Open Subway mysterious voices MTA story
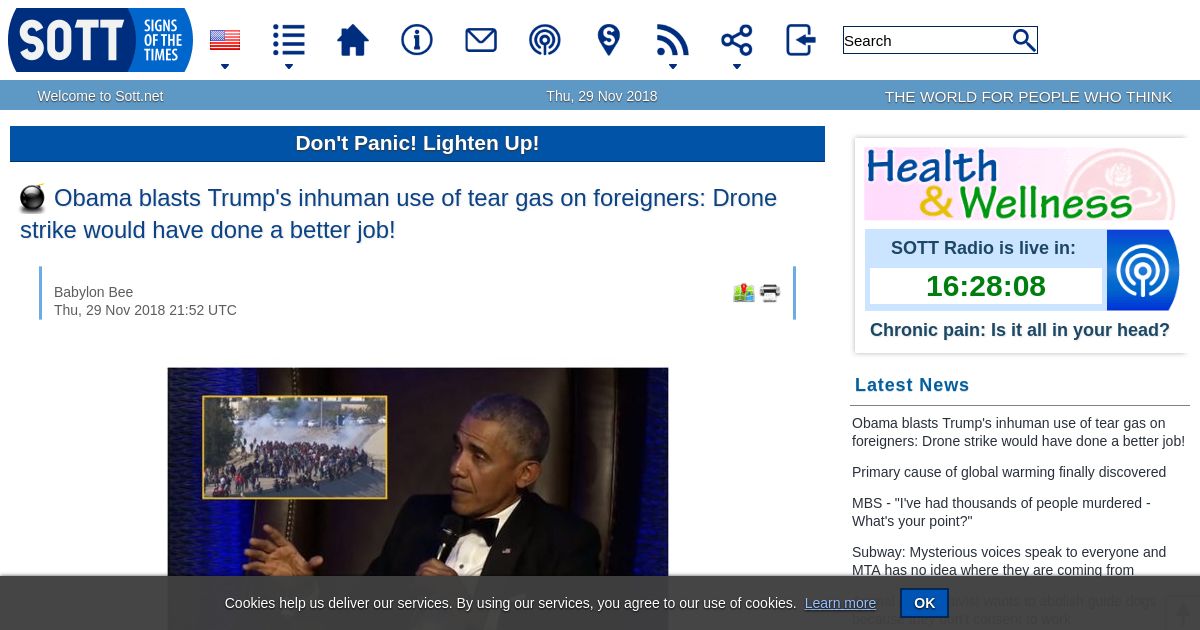The width and height of the screenshot is (1200, 630). [1009, 561]
